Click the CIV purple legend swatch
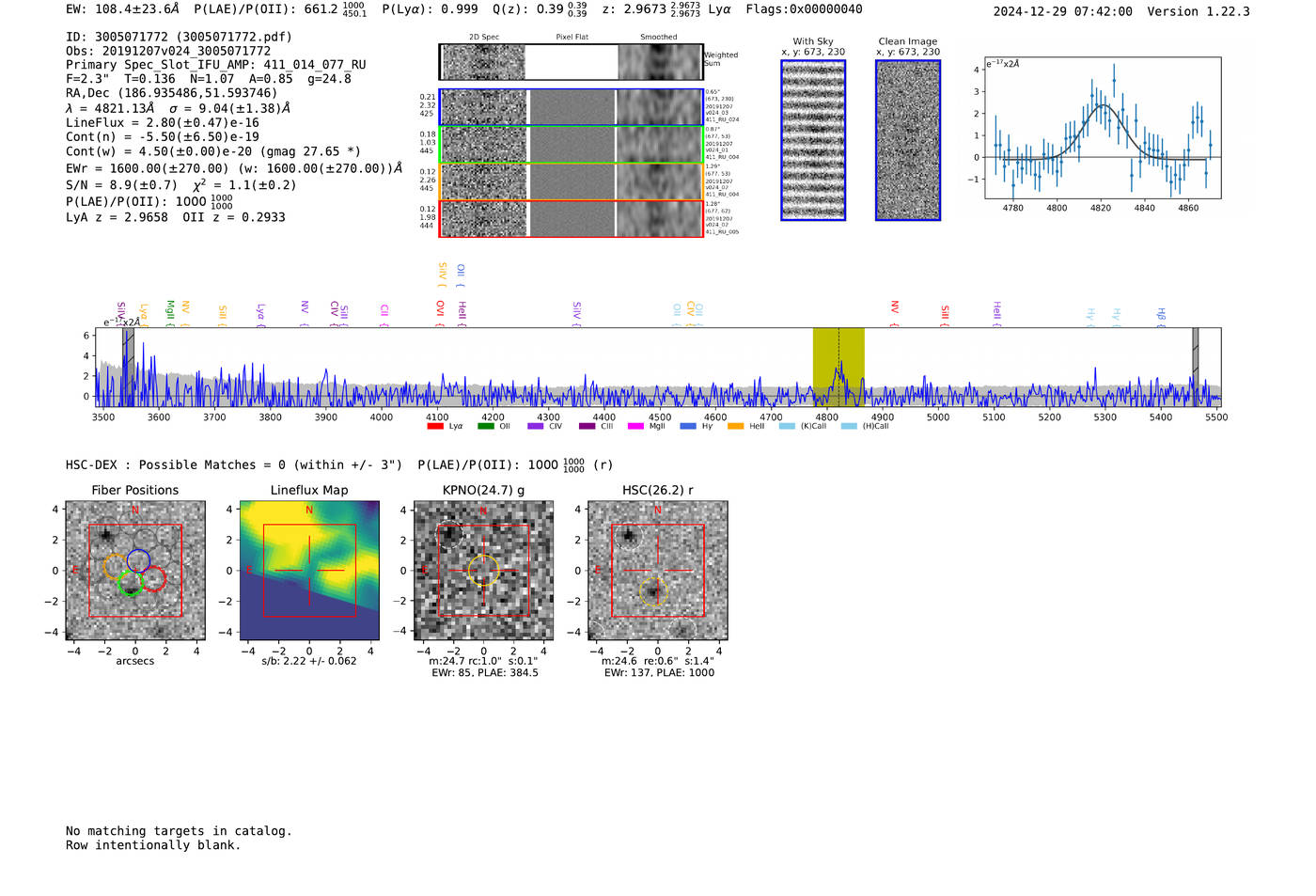The width and height of the screenshot is (1316, 896). [x=536, y=426]
